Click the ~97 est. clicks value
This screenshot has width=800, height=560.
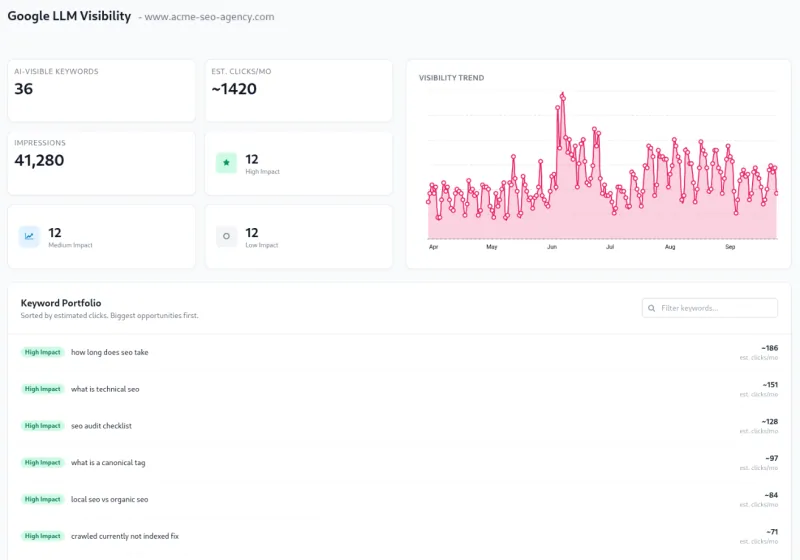[771, 459]
